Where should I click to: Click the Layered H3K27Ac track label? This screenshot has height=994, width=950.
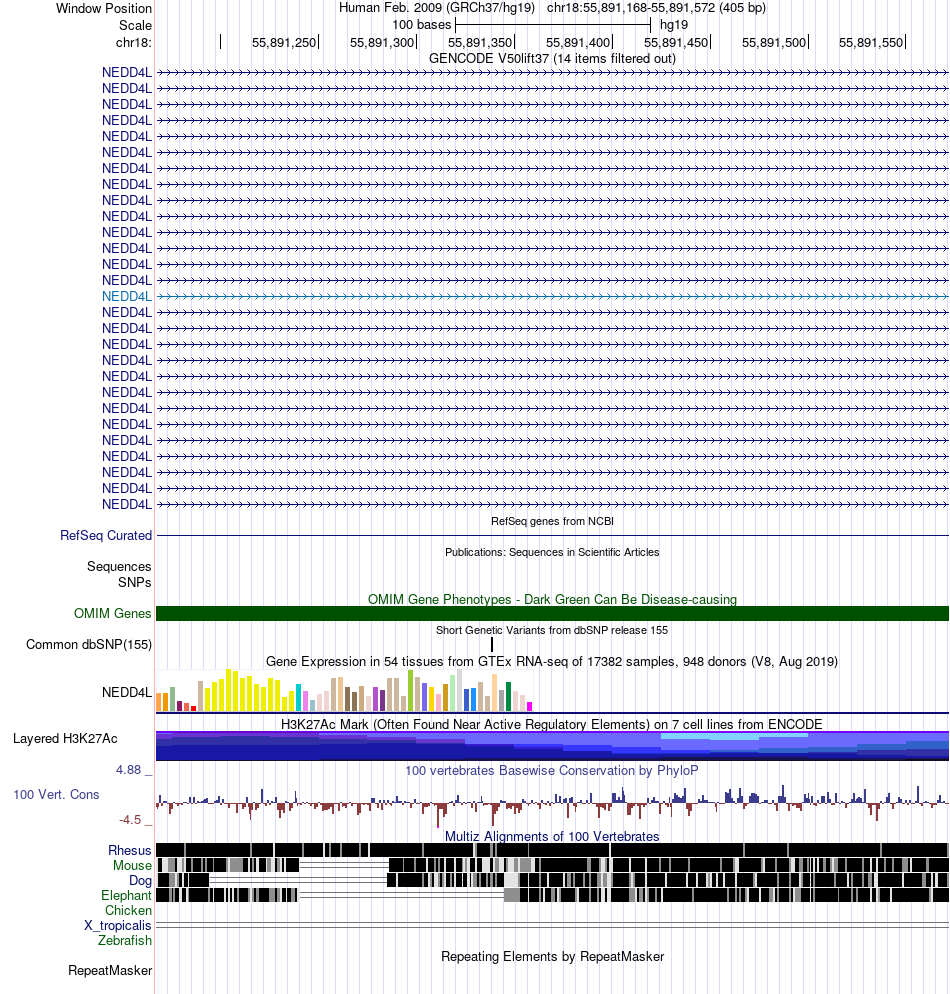tap(65, 738)
